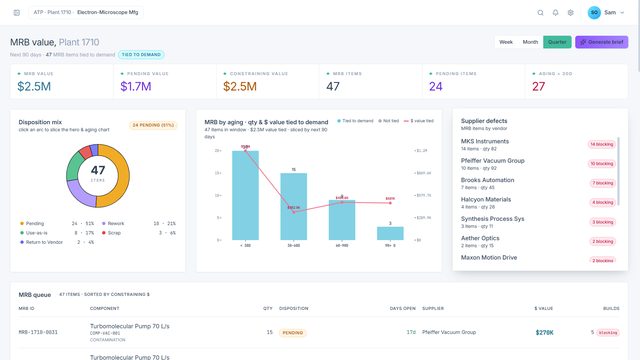Click the 60-90d aging bar
The height and width of the screenshot is (360, 640).
[x=342, y=220]
